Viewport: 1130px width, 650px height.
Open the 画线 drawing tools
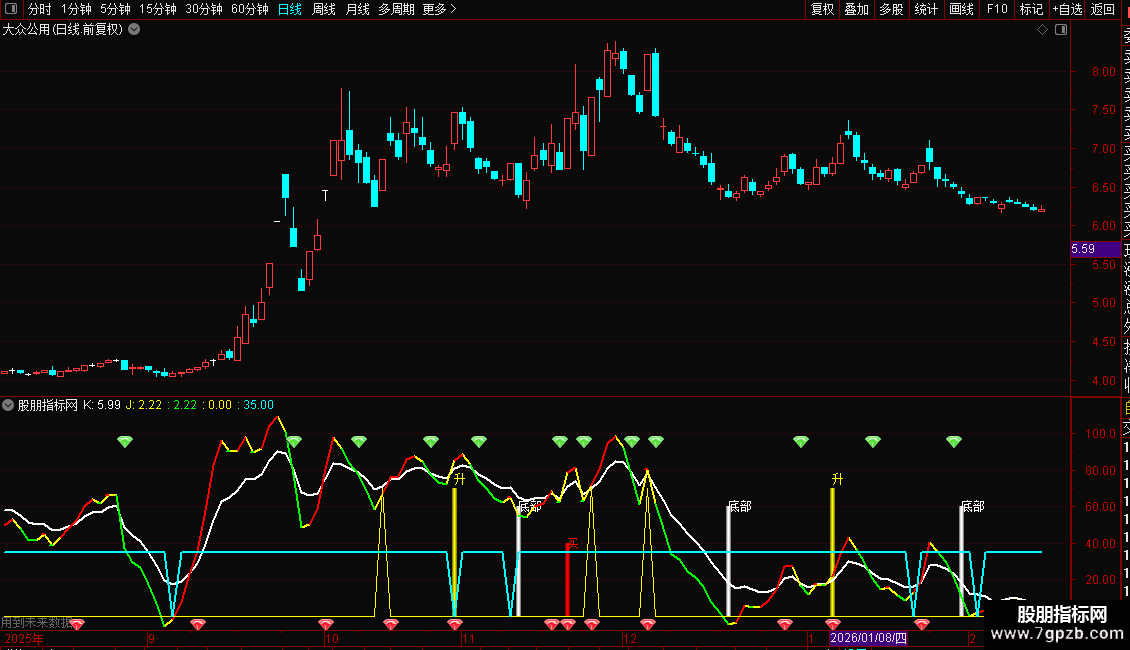click(x=961, y=10)
